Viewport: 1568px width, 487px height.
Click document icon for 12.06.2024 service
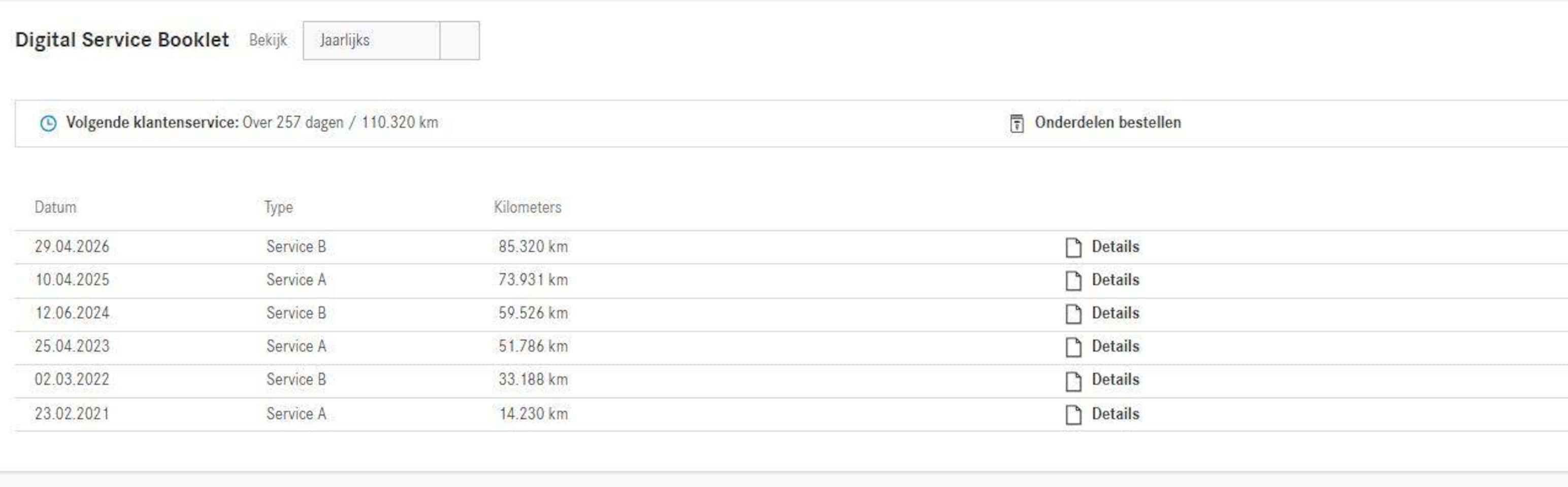pyautogui.click(x=1073, y=314)
